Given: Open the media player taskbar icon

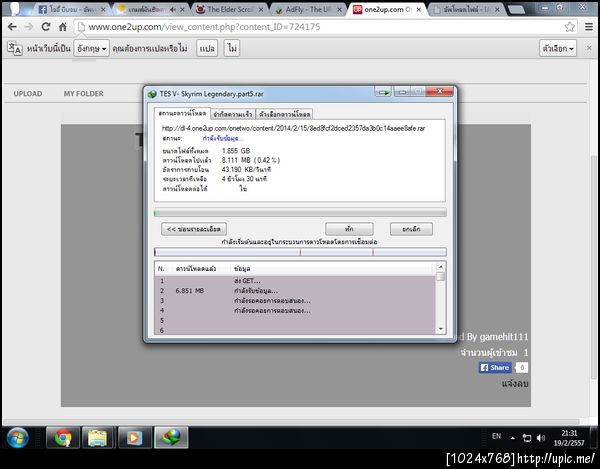Looking at the screenshot, I should click(x=134, y=438).
